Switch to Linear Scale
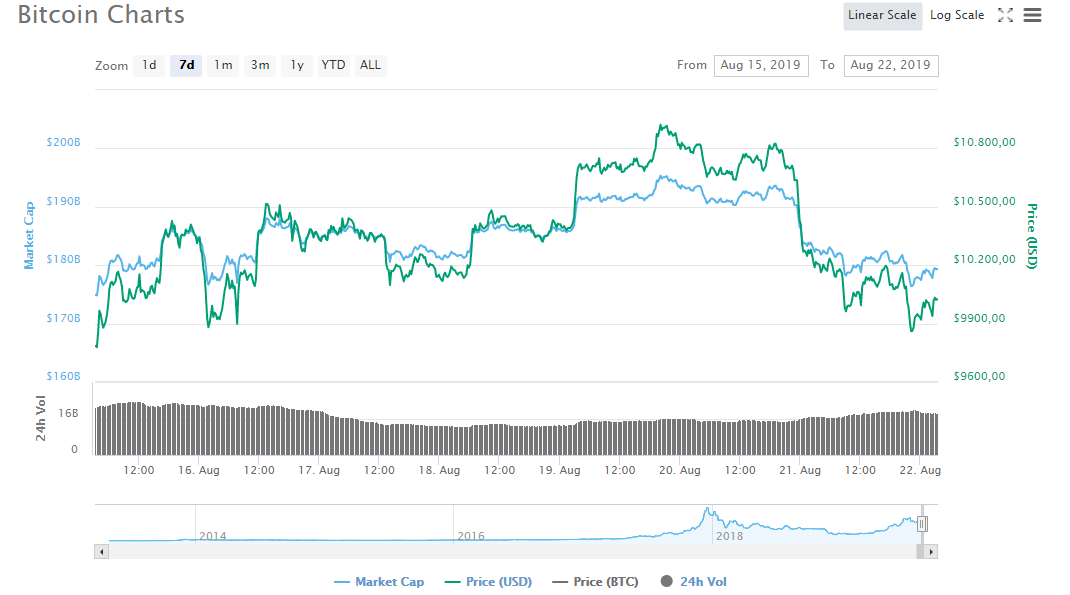1070x595 pixels. point(882,15)
